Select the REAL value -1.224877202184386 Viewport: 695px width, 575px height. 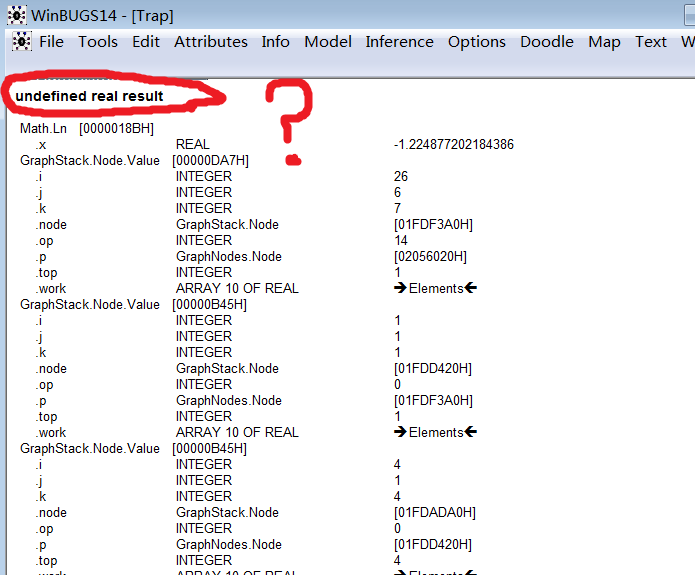point(453,145)
